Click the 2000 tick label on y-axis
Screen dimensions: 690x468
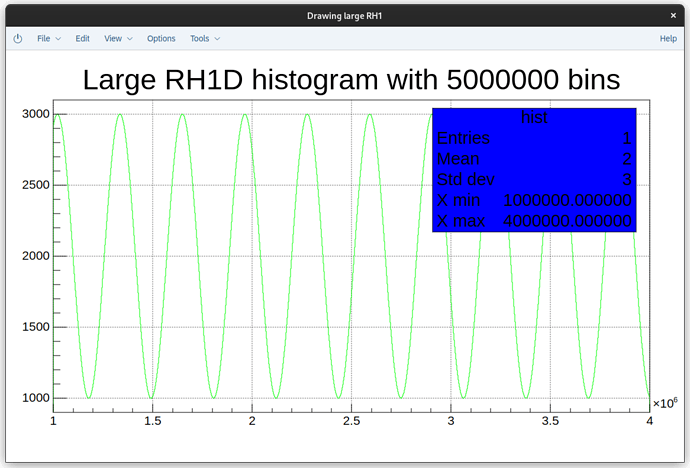(35, 256)
